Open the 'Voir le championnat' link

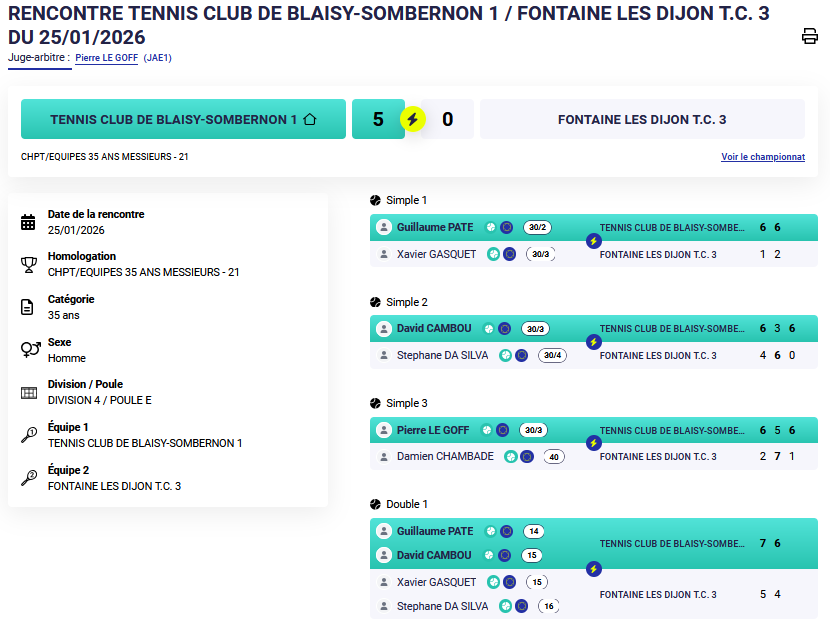(763, 157)
